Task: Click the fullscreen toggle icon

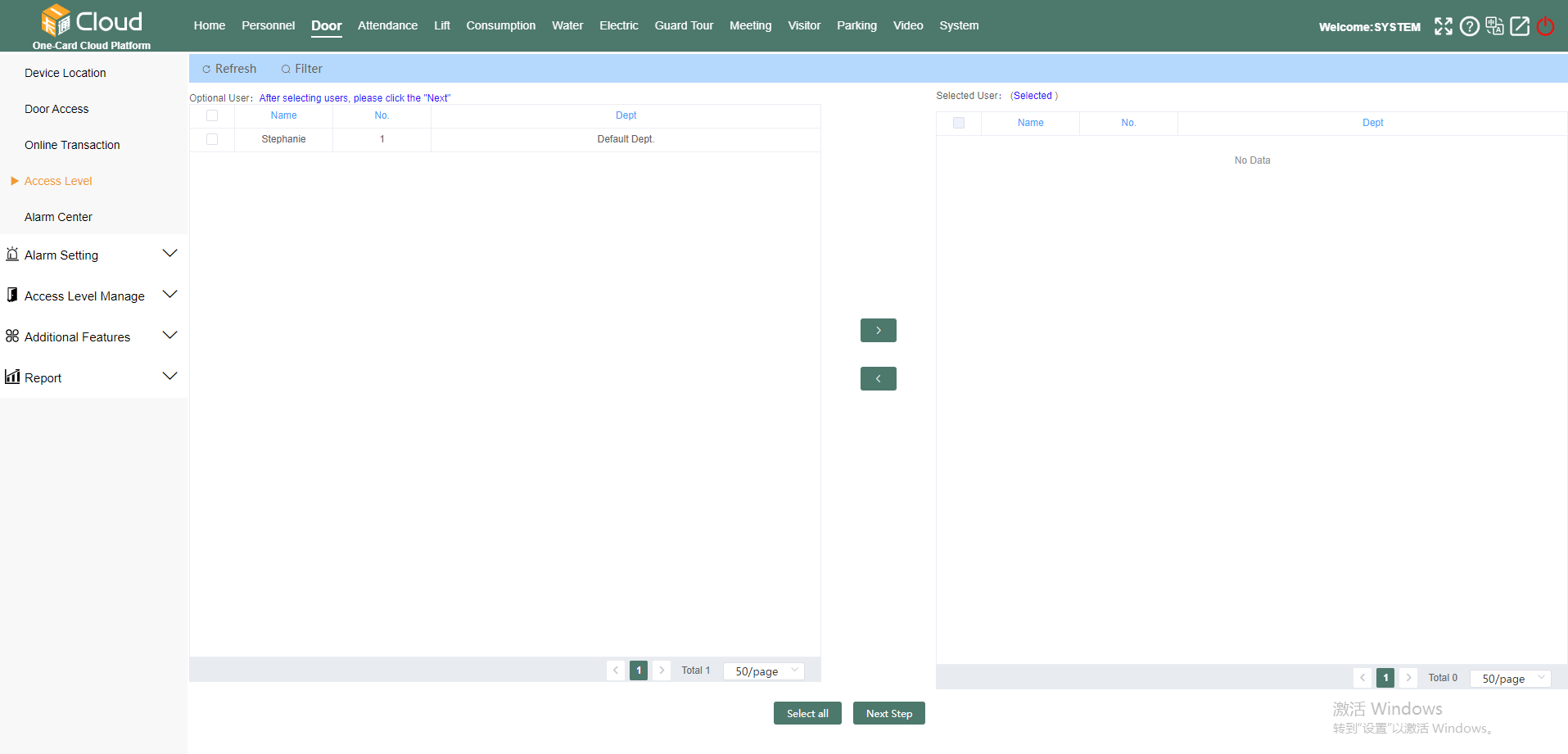Action: (x=1443, y=26)
